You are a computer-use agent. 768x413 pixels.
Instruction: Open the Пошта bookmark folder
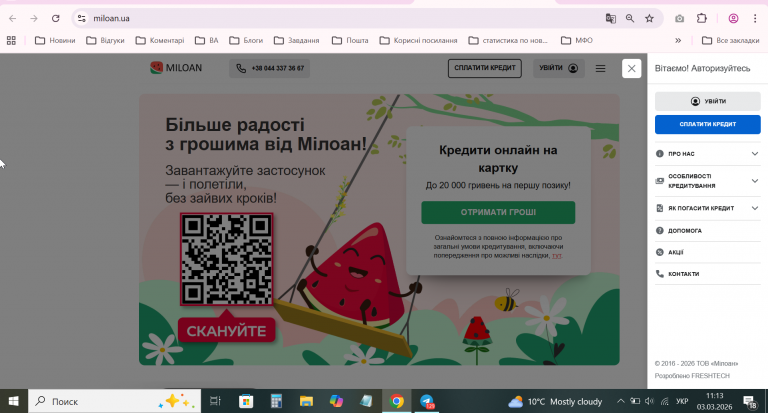[x=350, y=41]
